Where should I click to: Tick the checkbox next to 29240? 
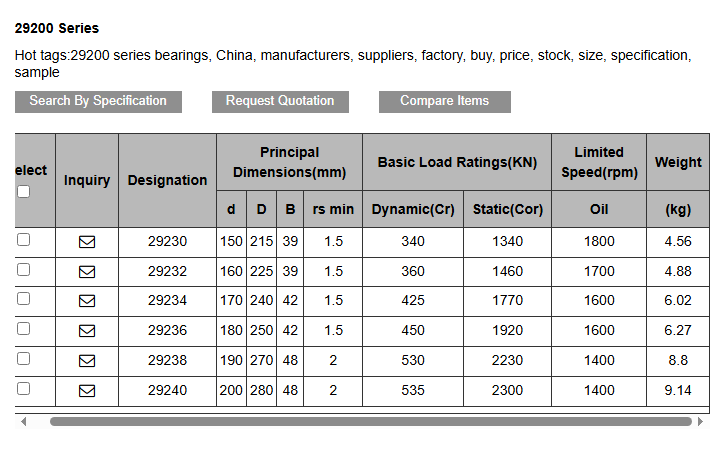point(24,389)
